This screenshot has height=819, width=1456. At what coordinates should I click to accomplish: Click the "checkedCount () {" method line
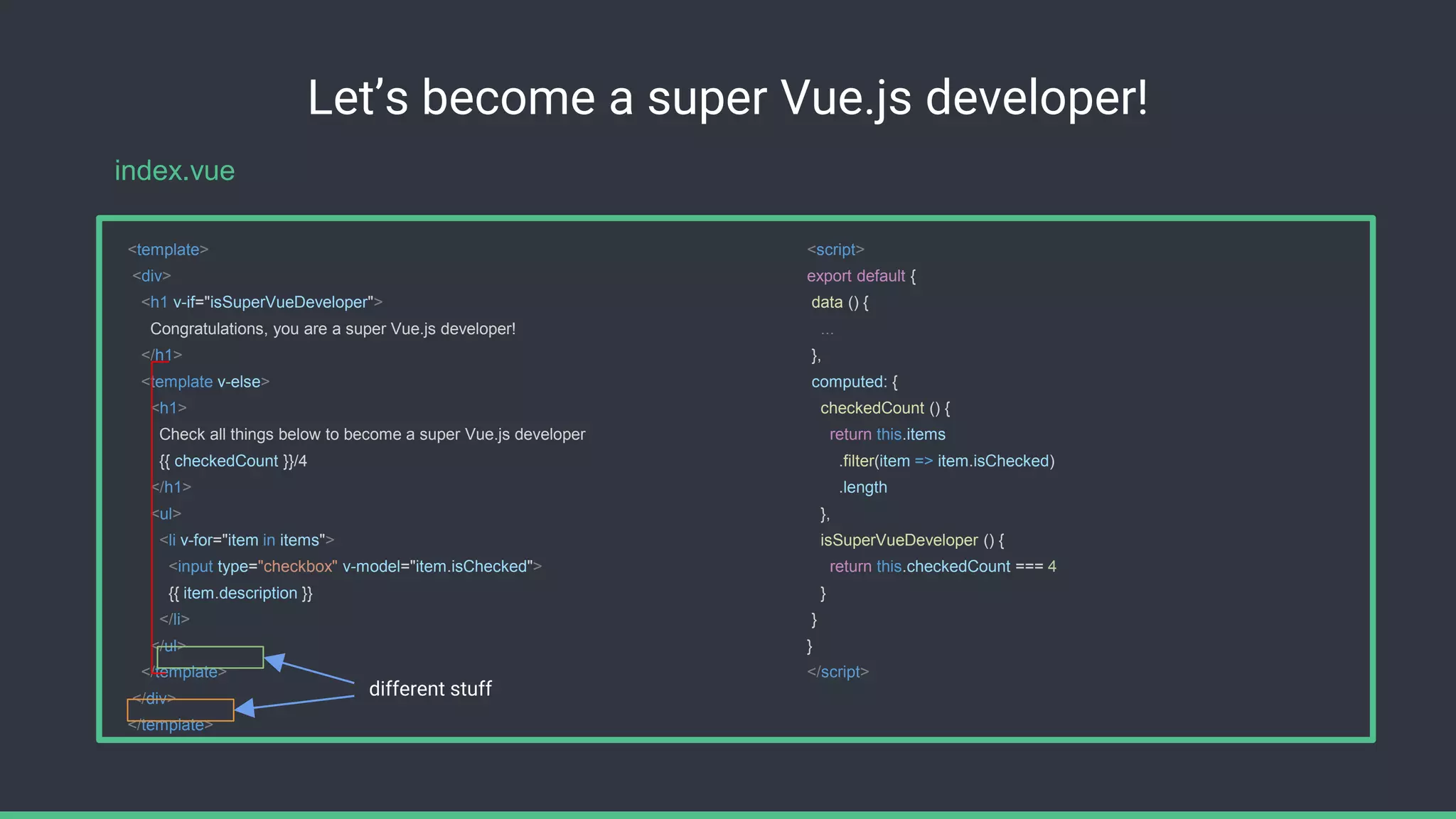(x=885, y=408)
